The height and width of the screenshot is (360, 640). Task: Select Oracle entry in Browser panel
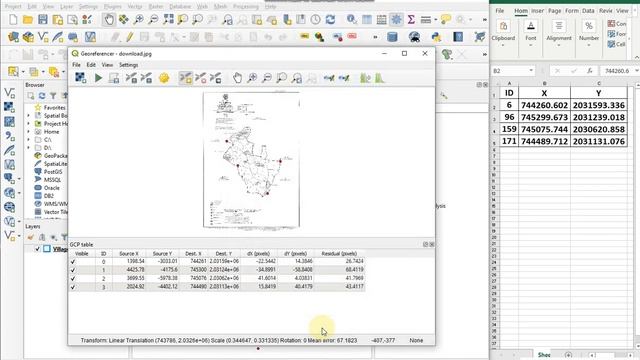[x=51, y=188]
